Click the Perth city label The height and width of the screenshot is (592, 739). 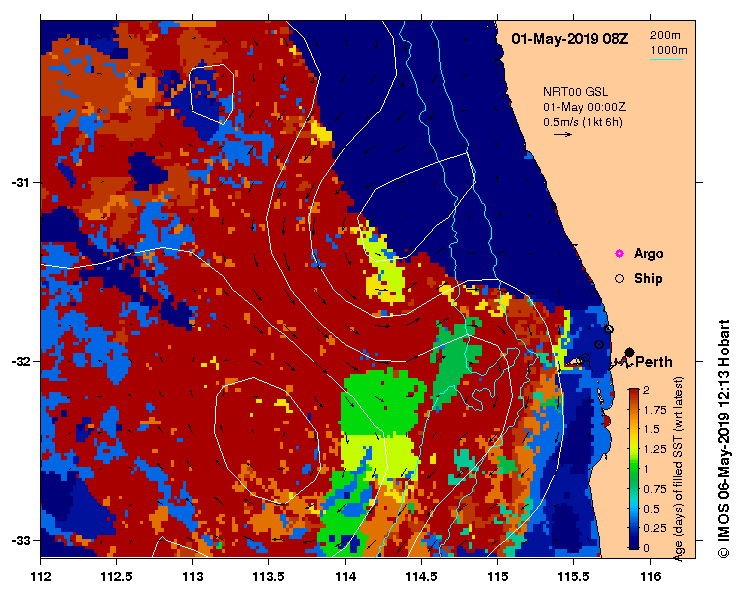click(x=654, y=362)
